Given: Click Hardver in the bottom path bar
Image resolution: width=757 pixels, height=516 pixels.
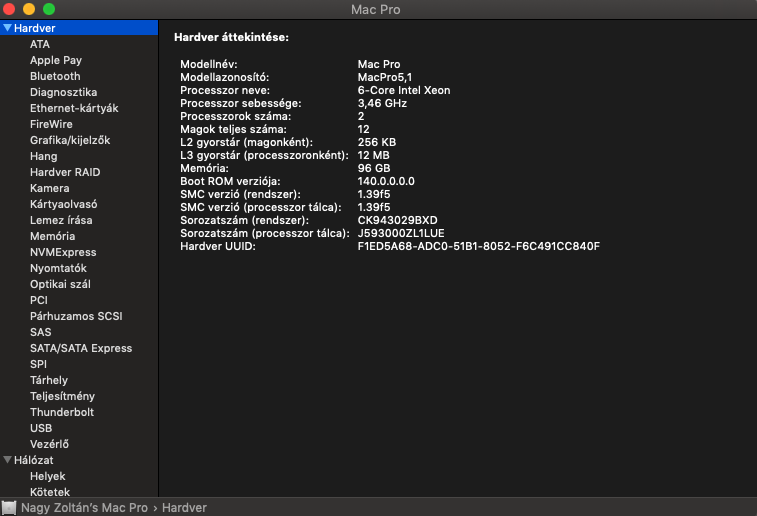Looking at the screenshot, I should pos(184,508).
